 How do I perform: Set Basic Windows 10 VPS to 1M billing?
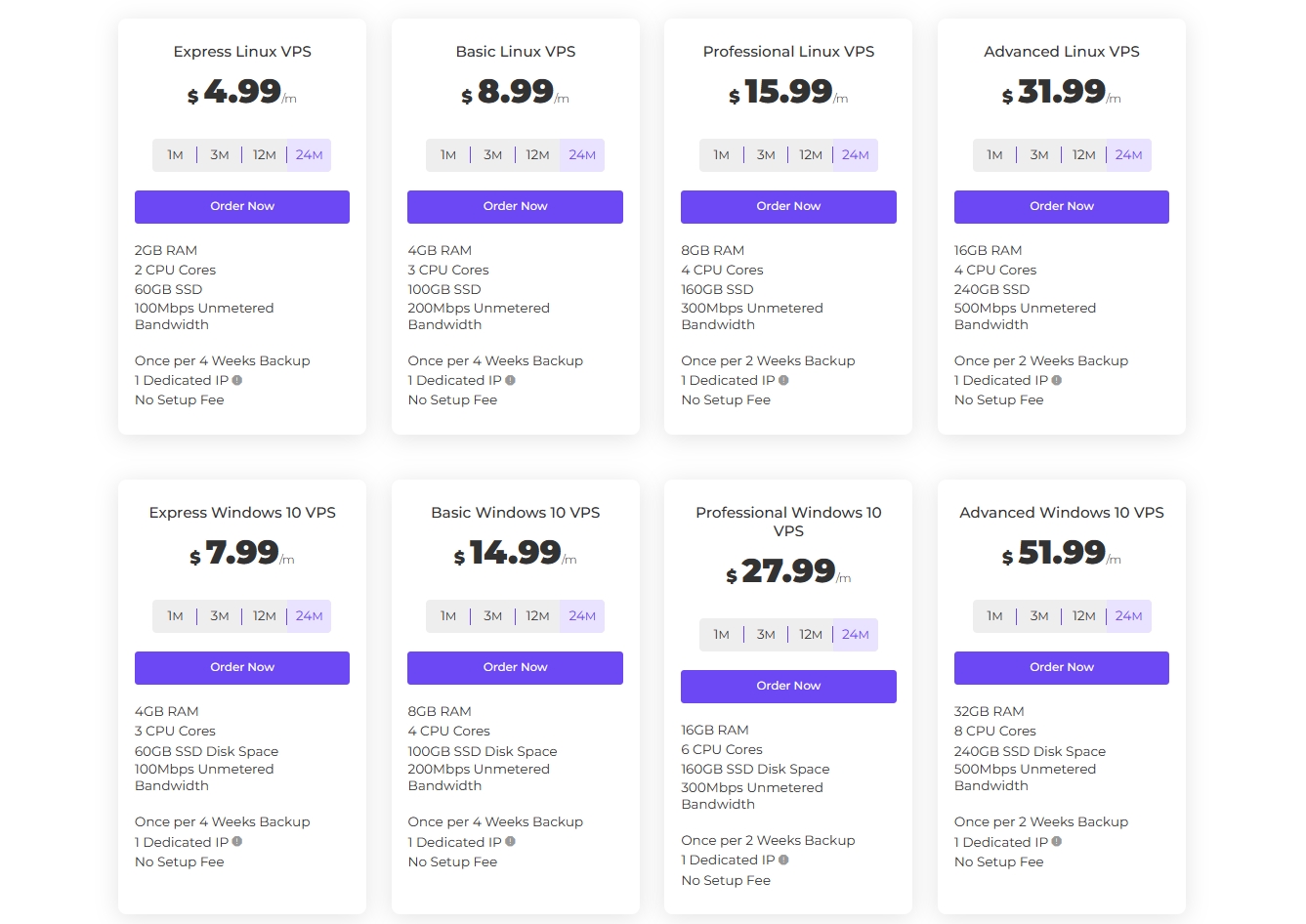click(x=448, y=616)
